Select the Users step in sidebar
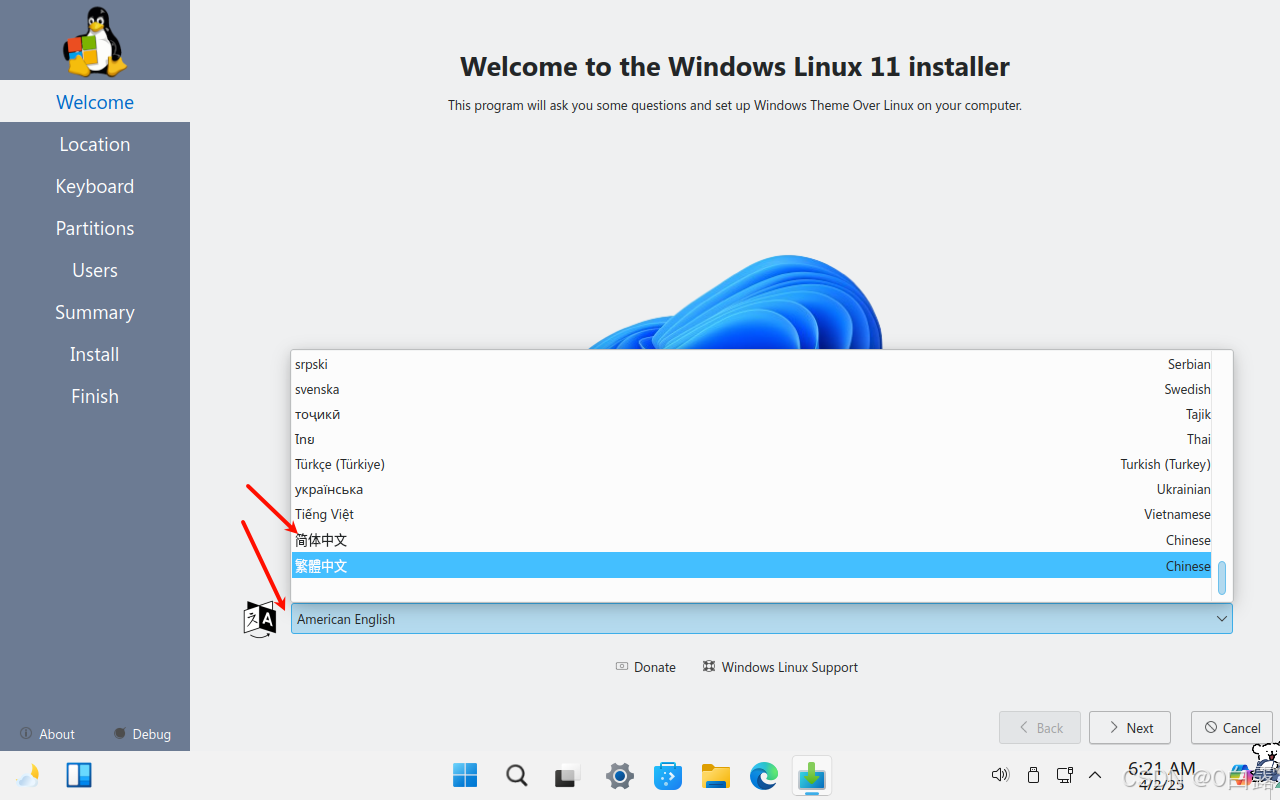This screenshot has height=800, width=1280. coord(95,270)
